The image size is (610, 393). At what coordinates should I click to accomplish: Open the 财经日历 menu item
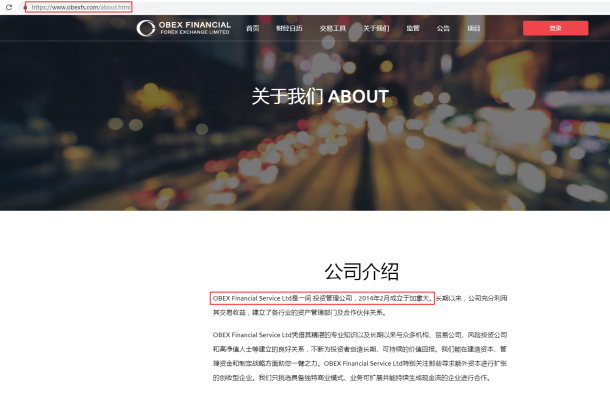[x=289, y=28]
